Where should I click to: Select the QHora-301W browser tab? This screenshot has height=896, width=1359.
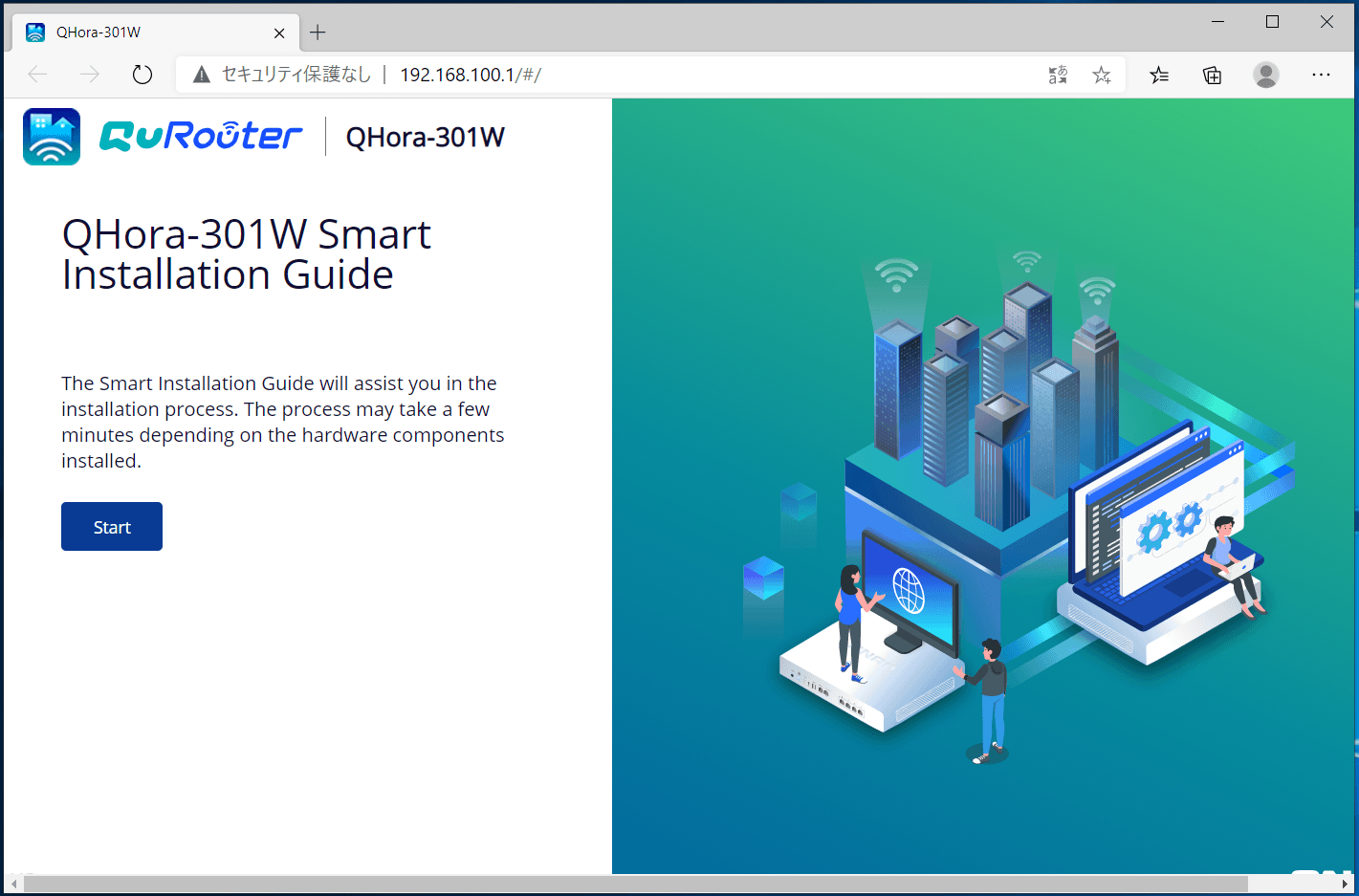tap(156, 33)
